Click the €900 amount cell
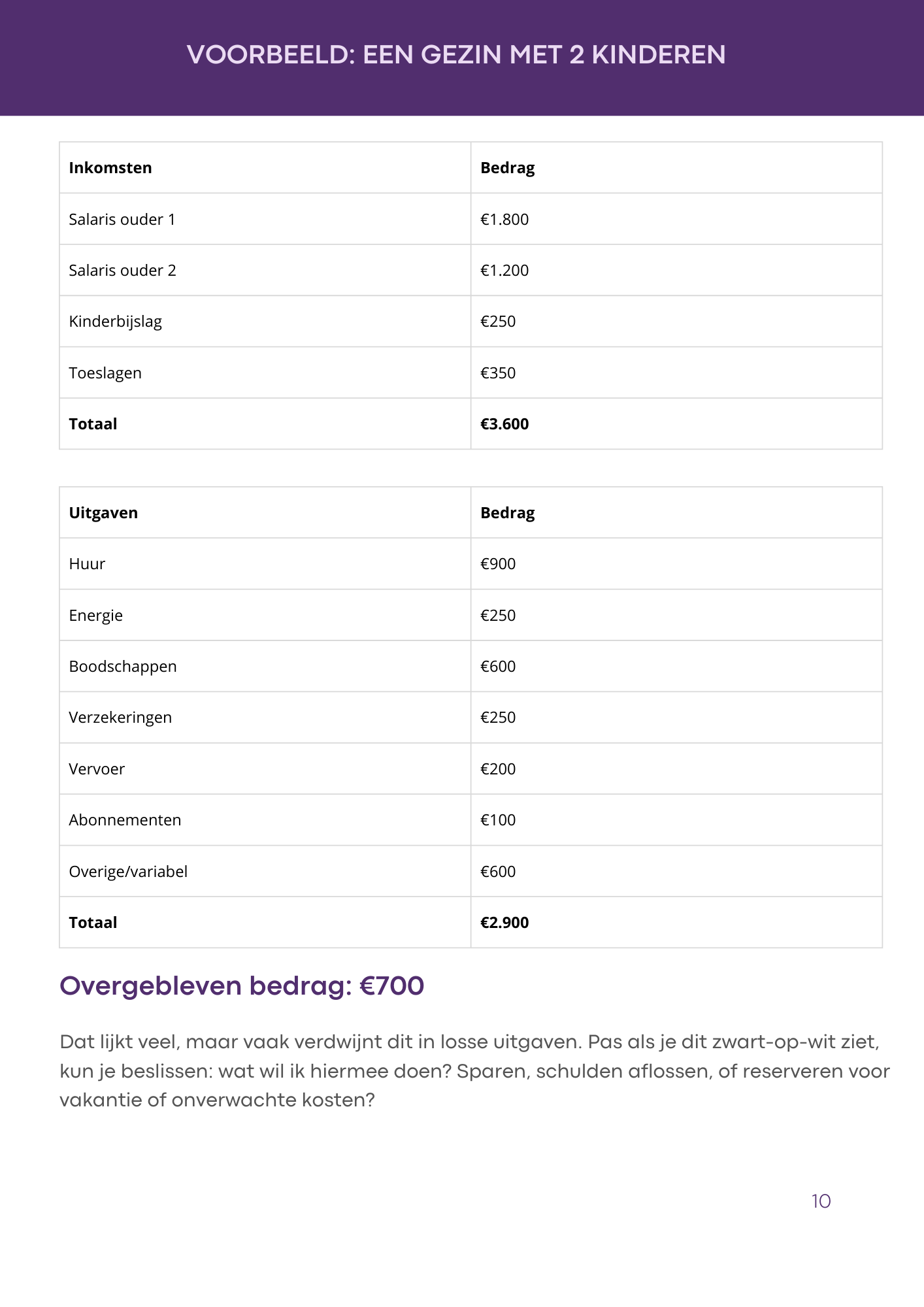The height and width of the screenshot is (1307, 924). pyautogui.click(x=498, y=564)
